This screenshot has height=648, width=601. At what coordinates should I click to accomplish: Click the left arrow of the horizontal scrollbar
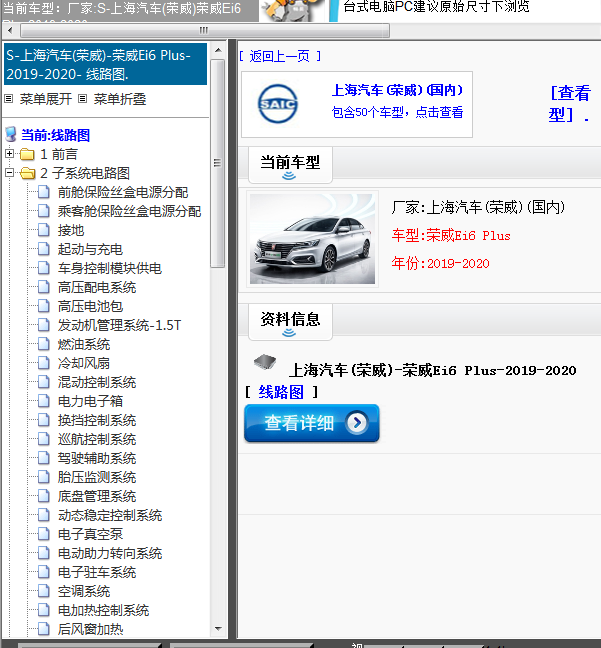tap(10, 30)
